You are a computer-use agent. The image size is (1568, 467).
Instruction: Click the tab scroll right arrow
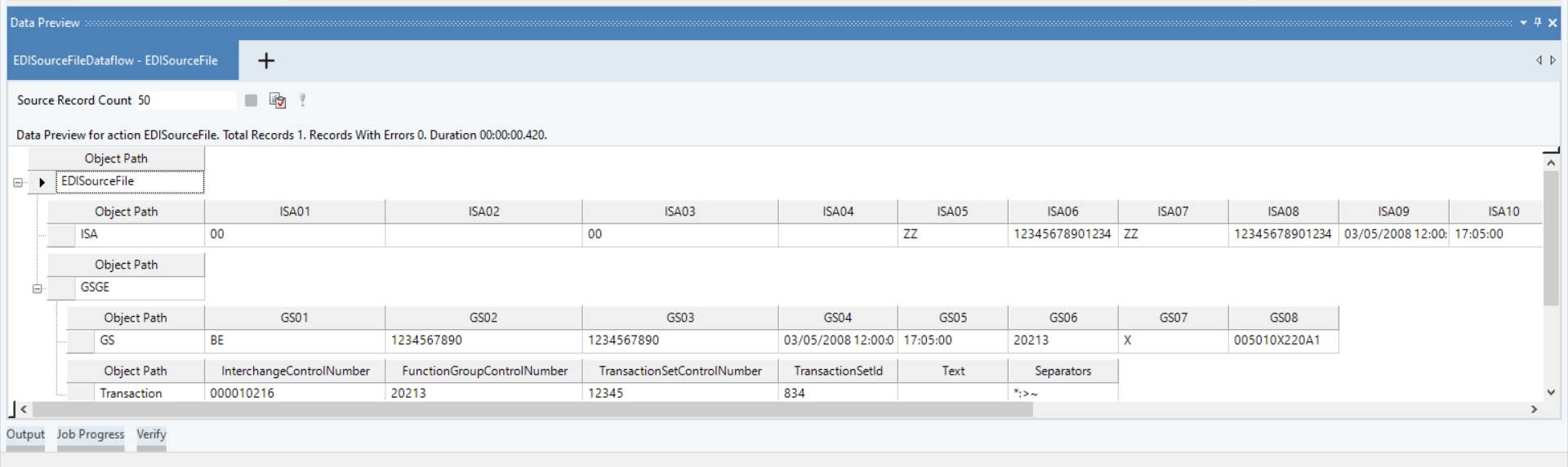click(1553, 60)
